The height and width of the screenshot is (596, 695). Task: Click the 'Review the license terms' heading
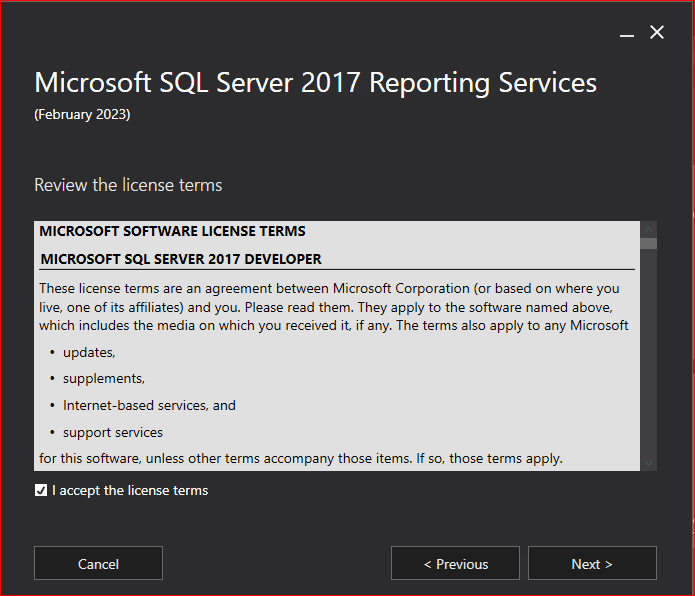(x=128, y=185)
